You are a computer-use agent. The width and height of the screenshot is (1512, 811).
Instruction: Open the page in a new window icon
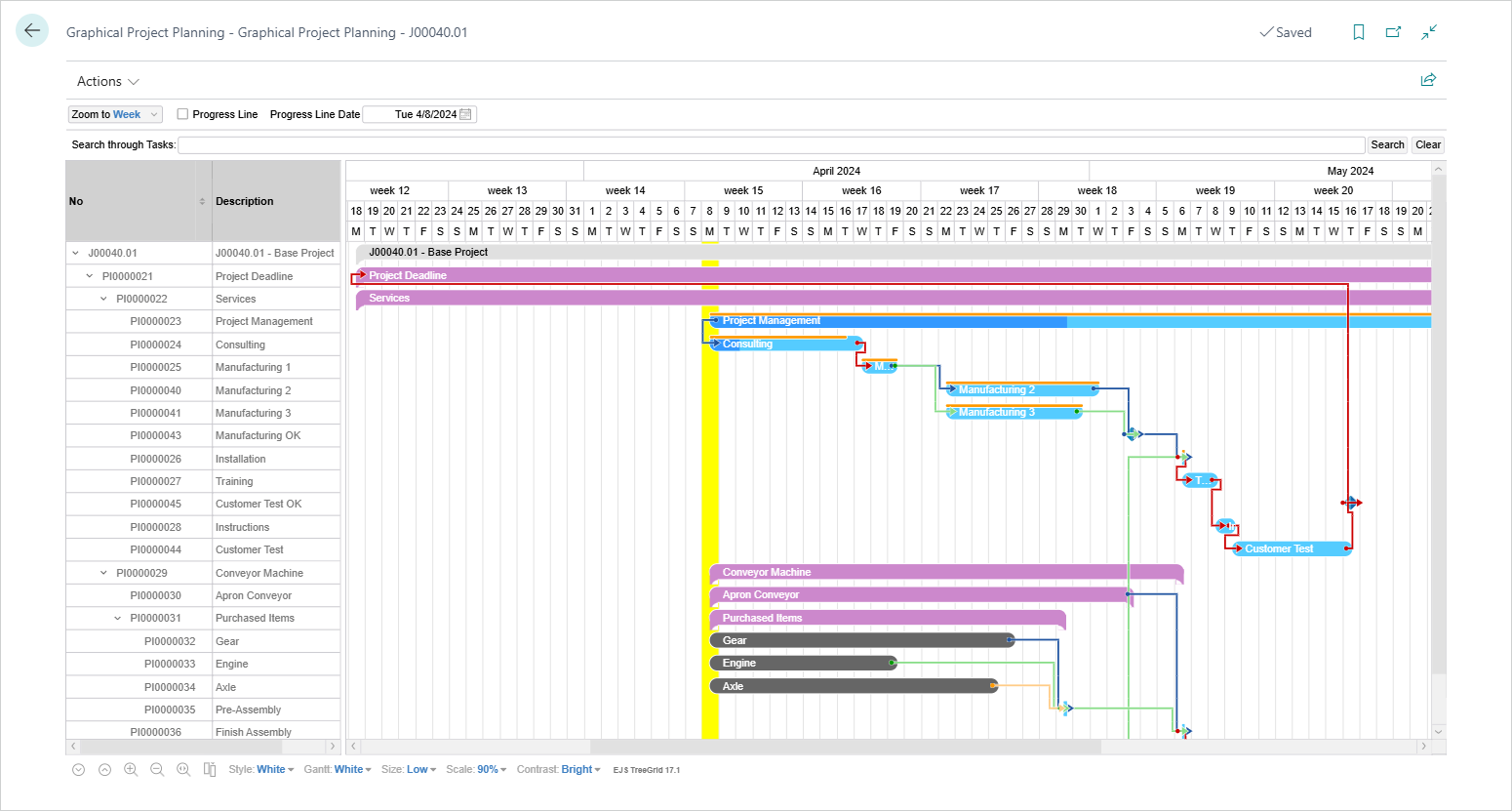click(x=1393, y=32)
